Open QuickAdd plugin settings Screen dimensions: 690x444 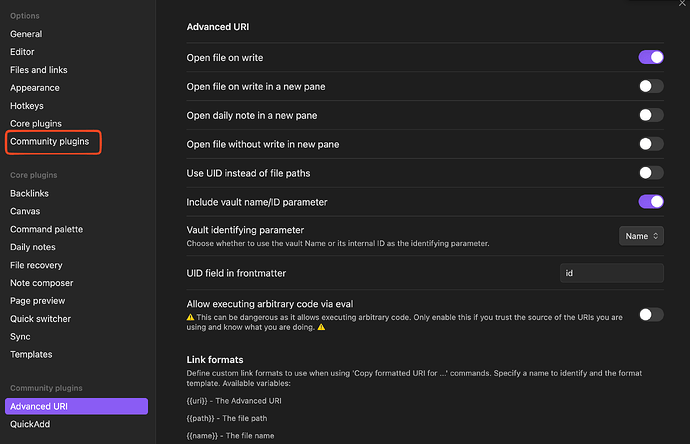coord(30,424)
